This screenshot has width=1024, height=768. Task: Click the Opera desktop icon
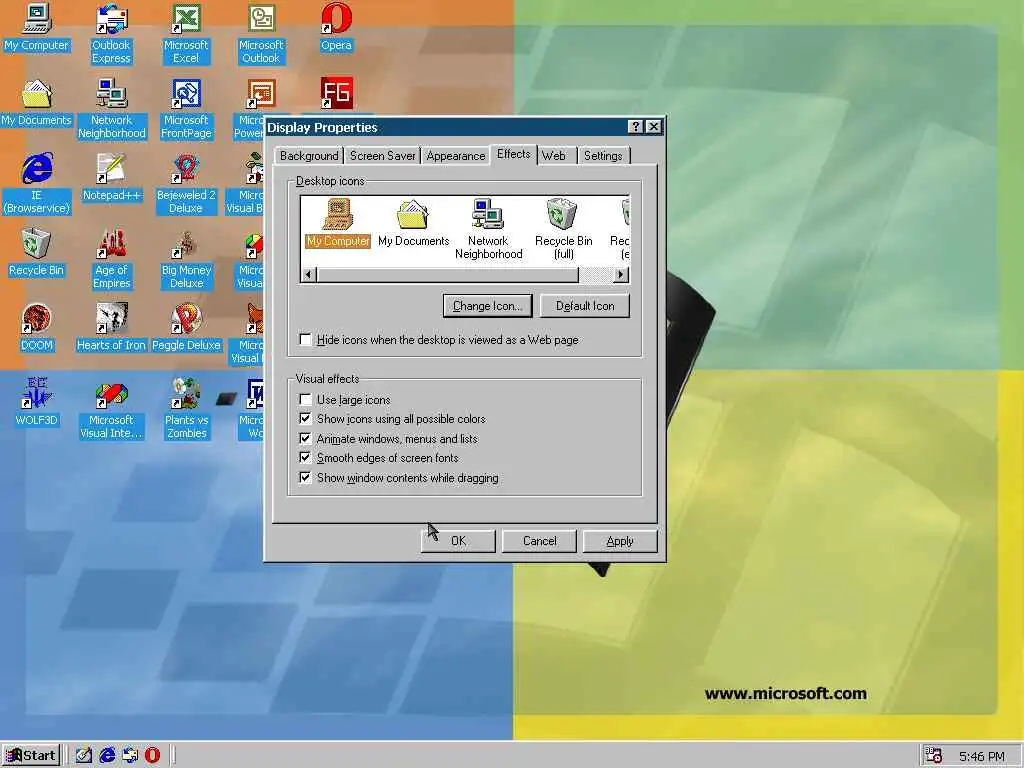pos(336,28)
